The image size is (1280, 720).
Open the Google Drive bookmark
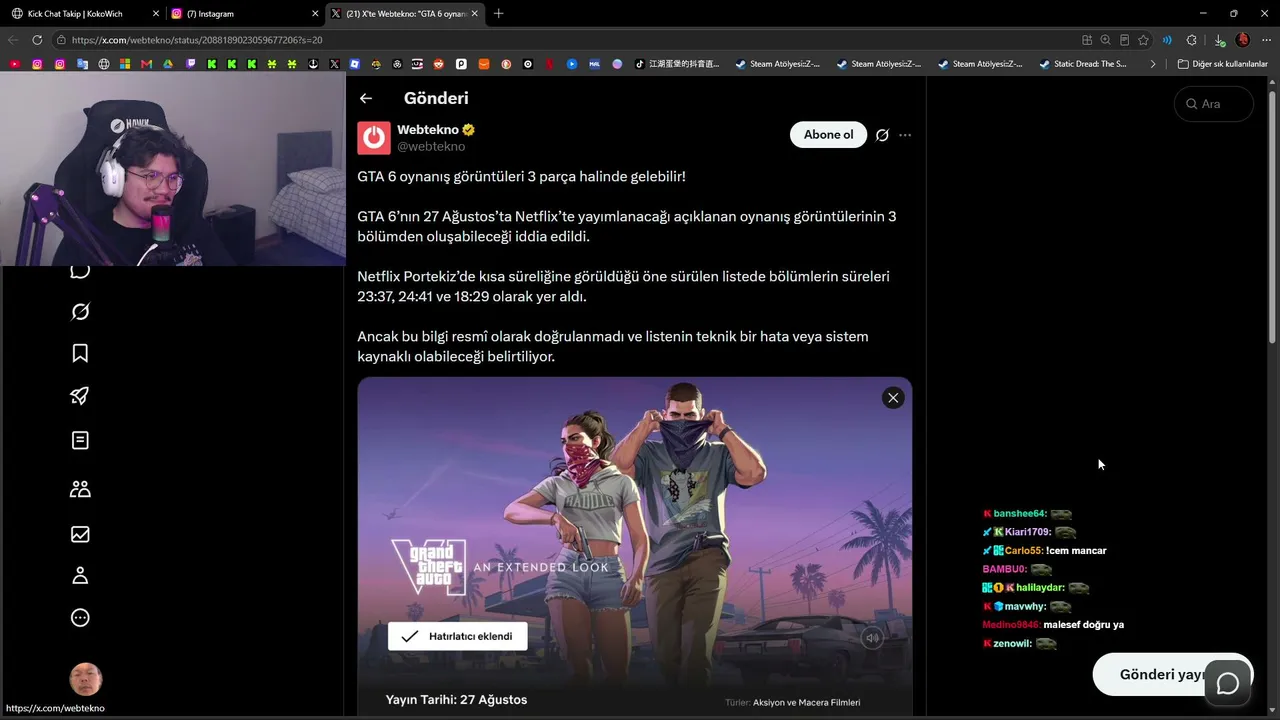(x=169, y=64)
